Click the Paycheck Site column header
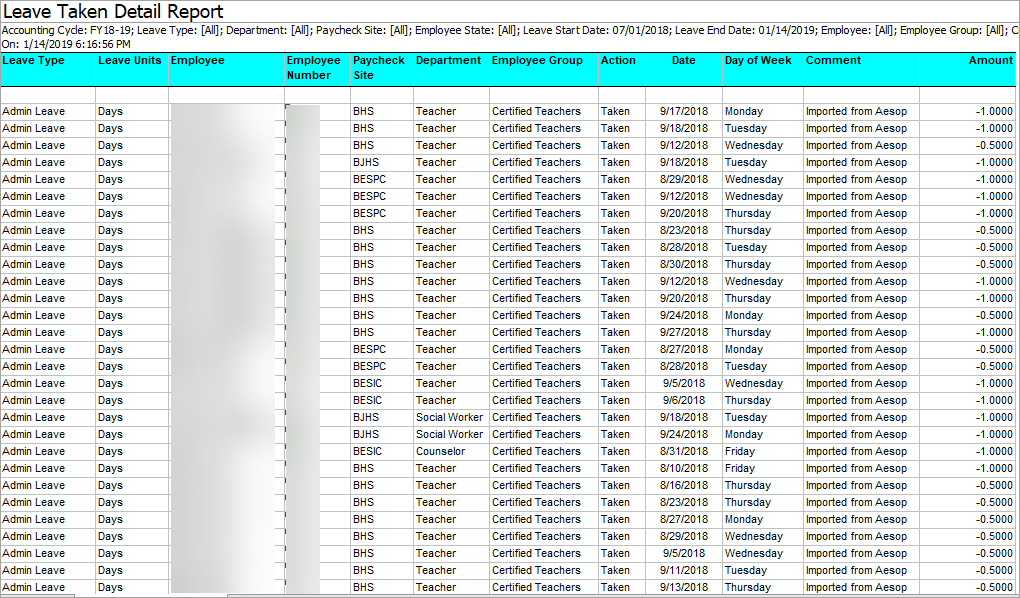 (x=381, y=68)
